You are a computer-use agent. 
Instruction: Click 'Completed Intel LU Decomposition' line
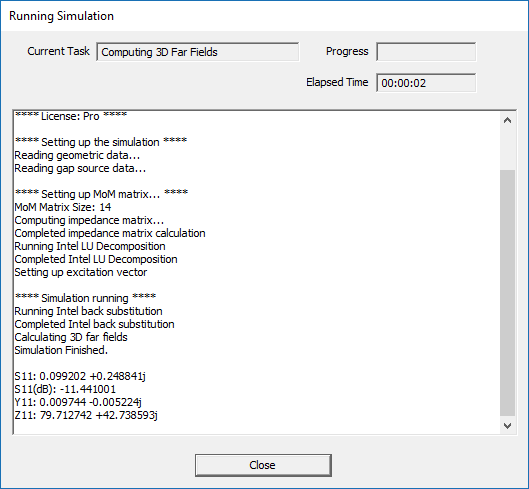point(96,259)
